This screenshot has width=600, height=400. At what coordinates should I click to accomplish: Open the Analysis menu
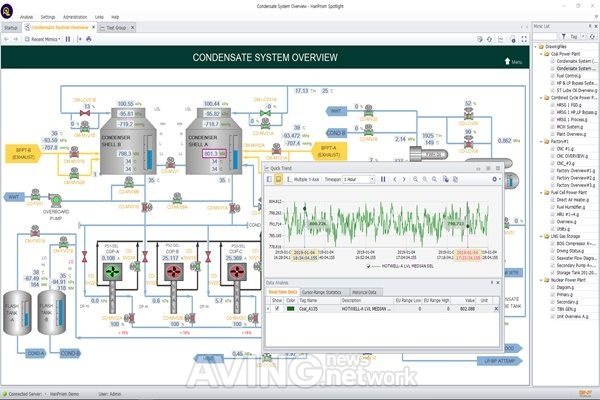(x=26, y=17)
